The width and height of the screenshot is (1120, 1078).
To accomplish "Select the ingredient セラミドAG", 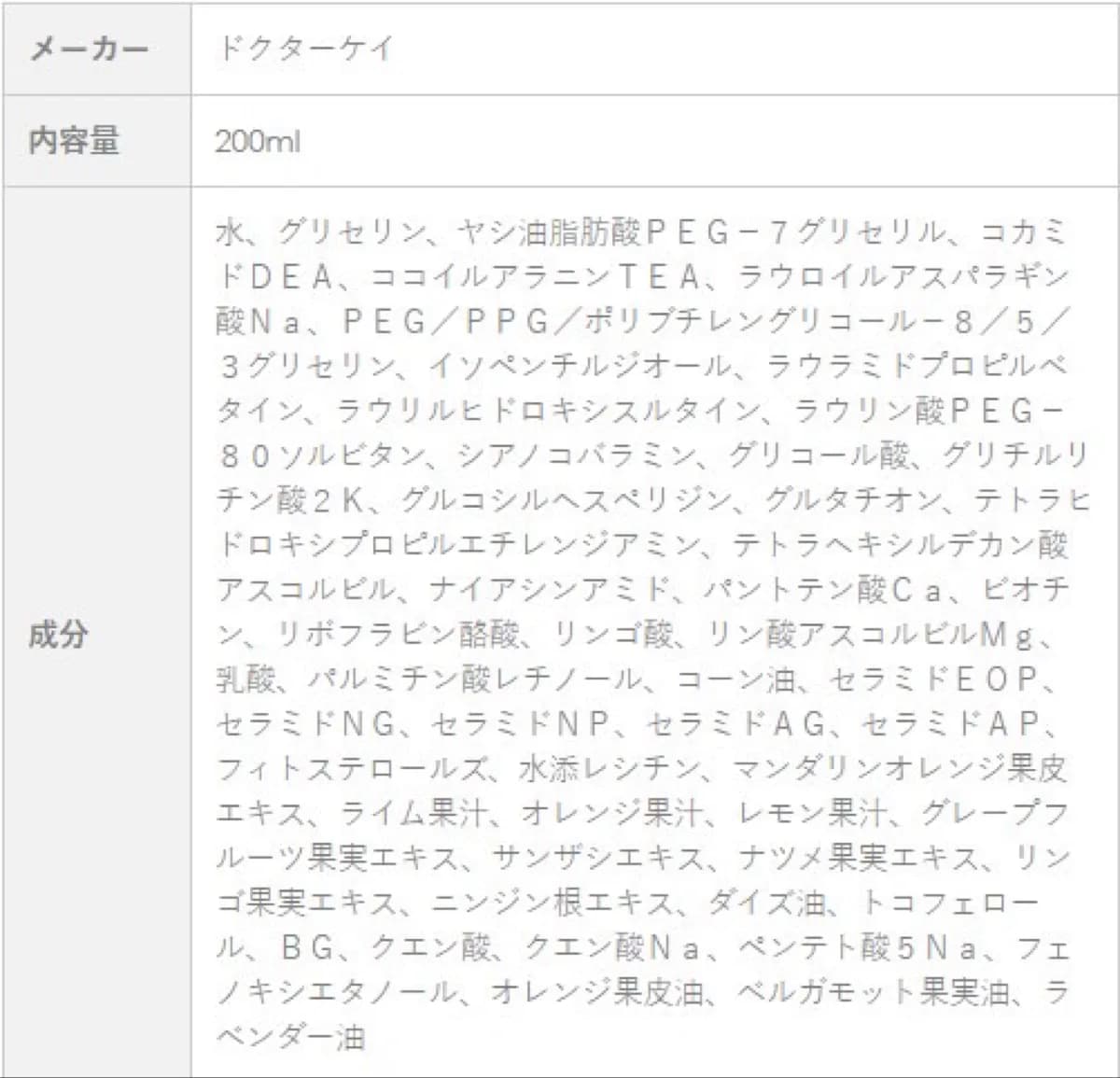I will 736,724.
